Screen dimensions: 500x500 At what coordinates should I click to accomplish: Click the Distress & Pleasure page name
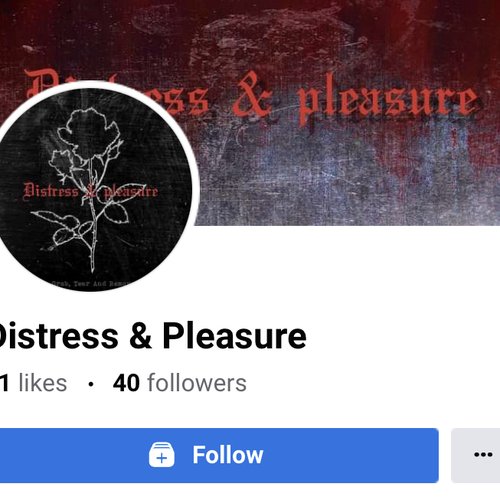[152, 336]
